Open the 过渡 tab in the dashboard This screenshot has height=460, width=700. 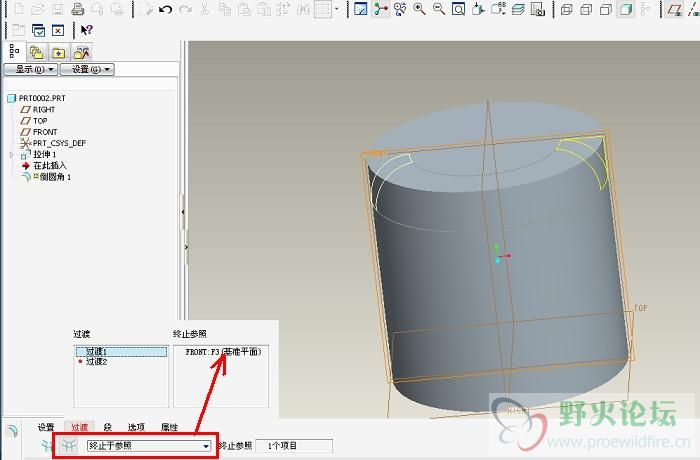click(x=80, y=427)
